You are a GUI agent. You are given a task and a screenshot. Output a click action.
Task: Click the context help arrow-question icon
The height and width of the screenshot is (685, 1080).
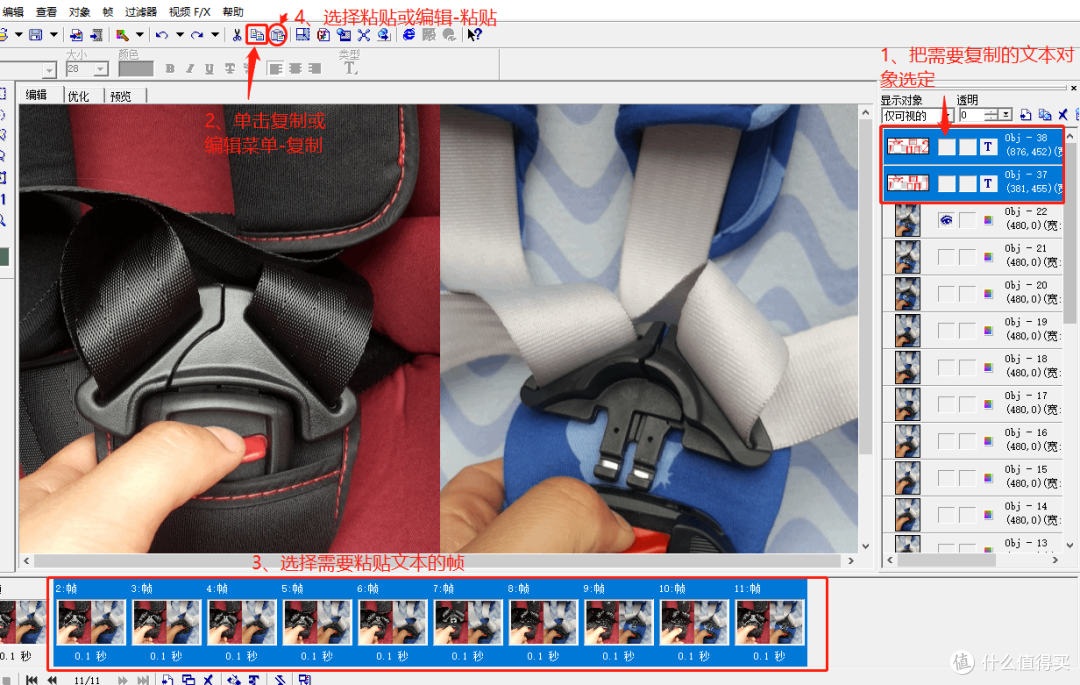tap(474, 35)
